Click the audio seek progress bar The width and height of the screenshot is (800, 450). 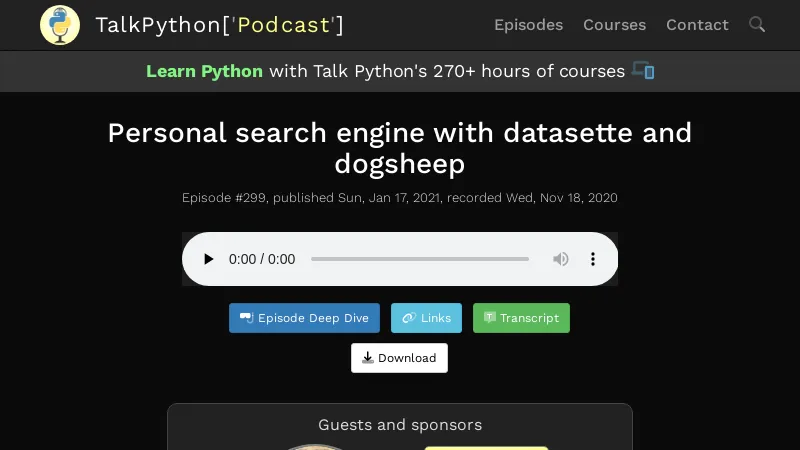(420, 259)
